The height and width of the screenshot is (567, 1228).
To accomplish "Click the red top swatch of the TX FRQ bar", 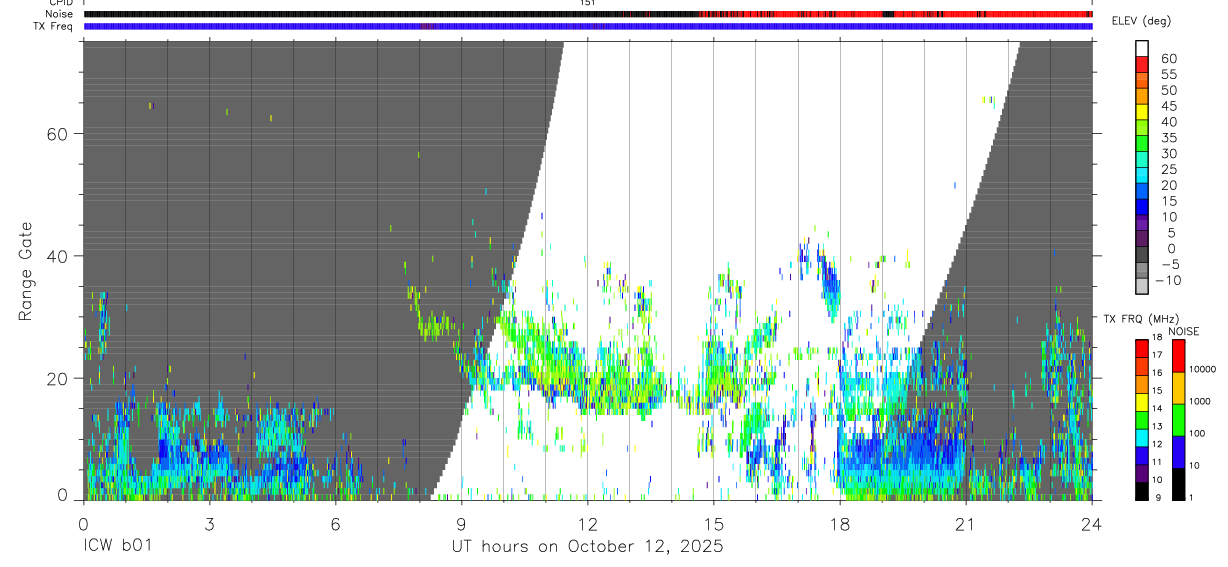I will (x=1142, y=348).
